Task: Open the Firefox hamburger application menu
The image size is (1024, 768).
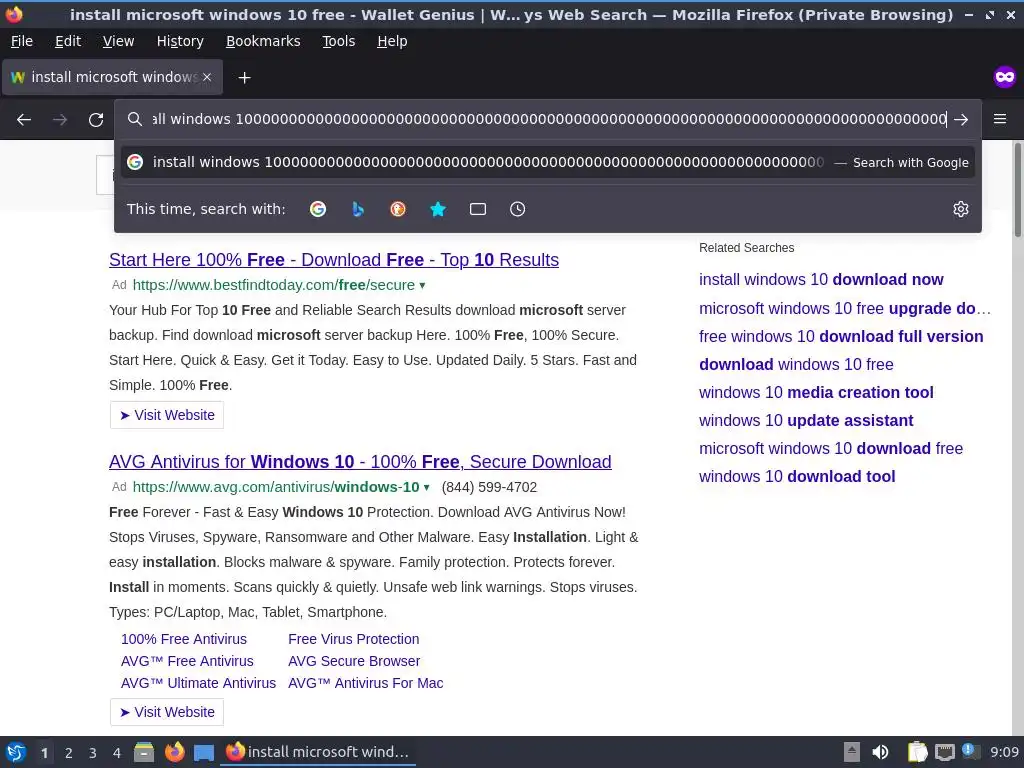Action: 1000,119
